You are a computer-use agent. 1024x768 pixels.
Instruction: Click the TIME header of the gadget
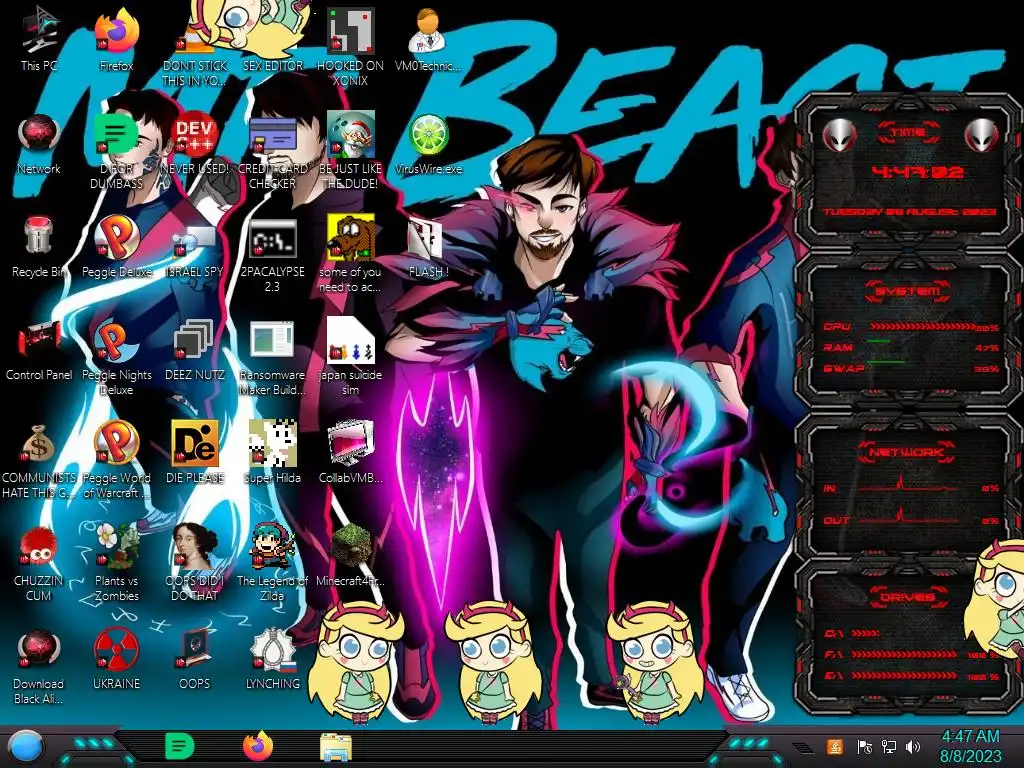[908, 133]
